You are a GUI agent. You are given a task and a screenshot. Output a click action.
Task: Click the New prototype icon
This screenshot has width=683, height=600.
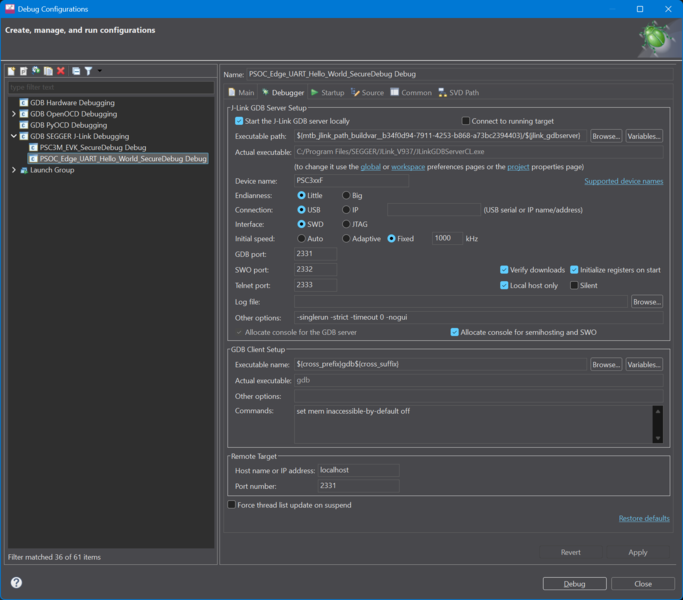[24, 71]
